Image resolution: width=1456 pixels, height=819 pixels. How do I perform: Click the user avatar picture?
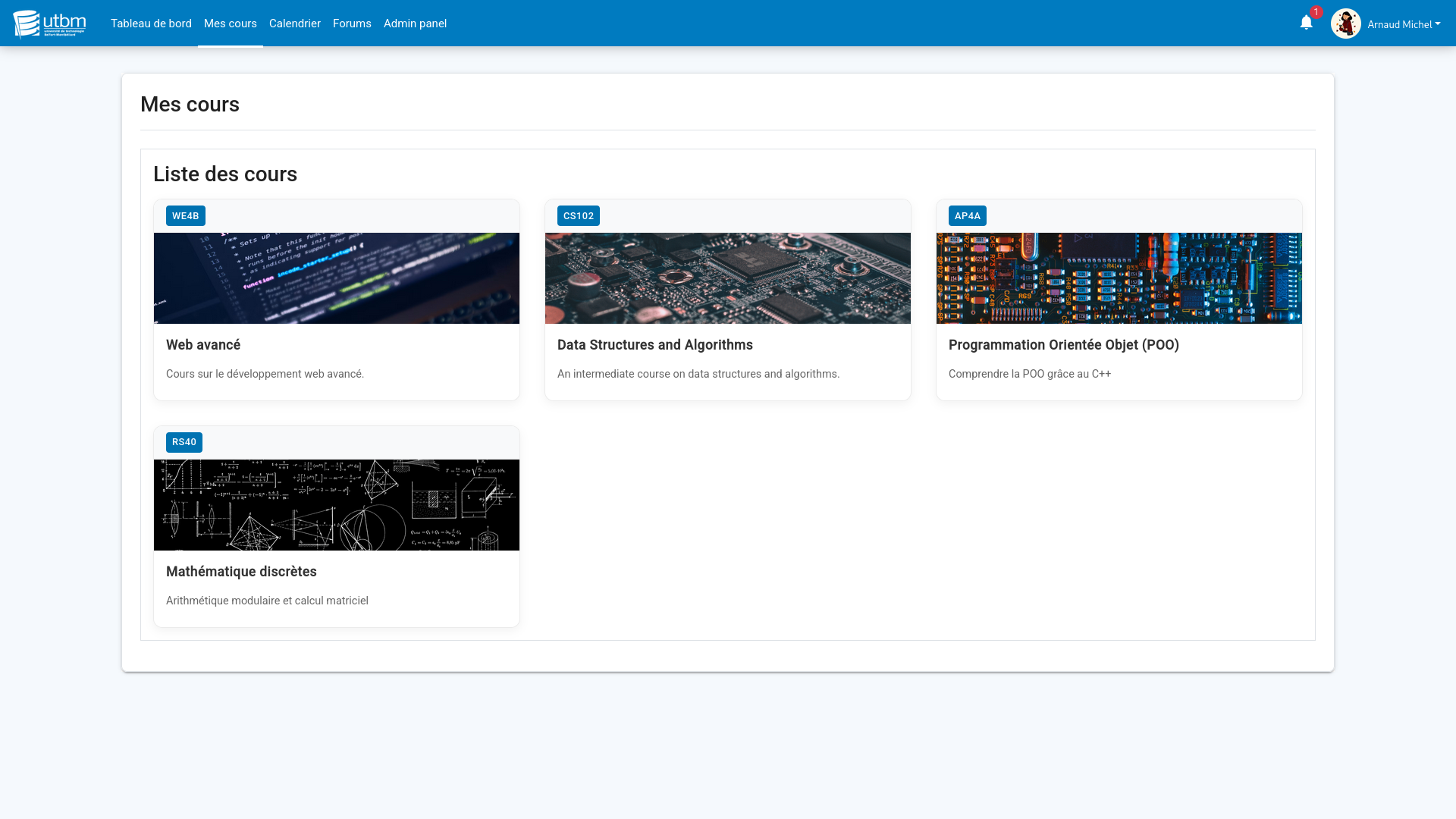pyautogui.click(x=1345, y=24)
